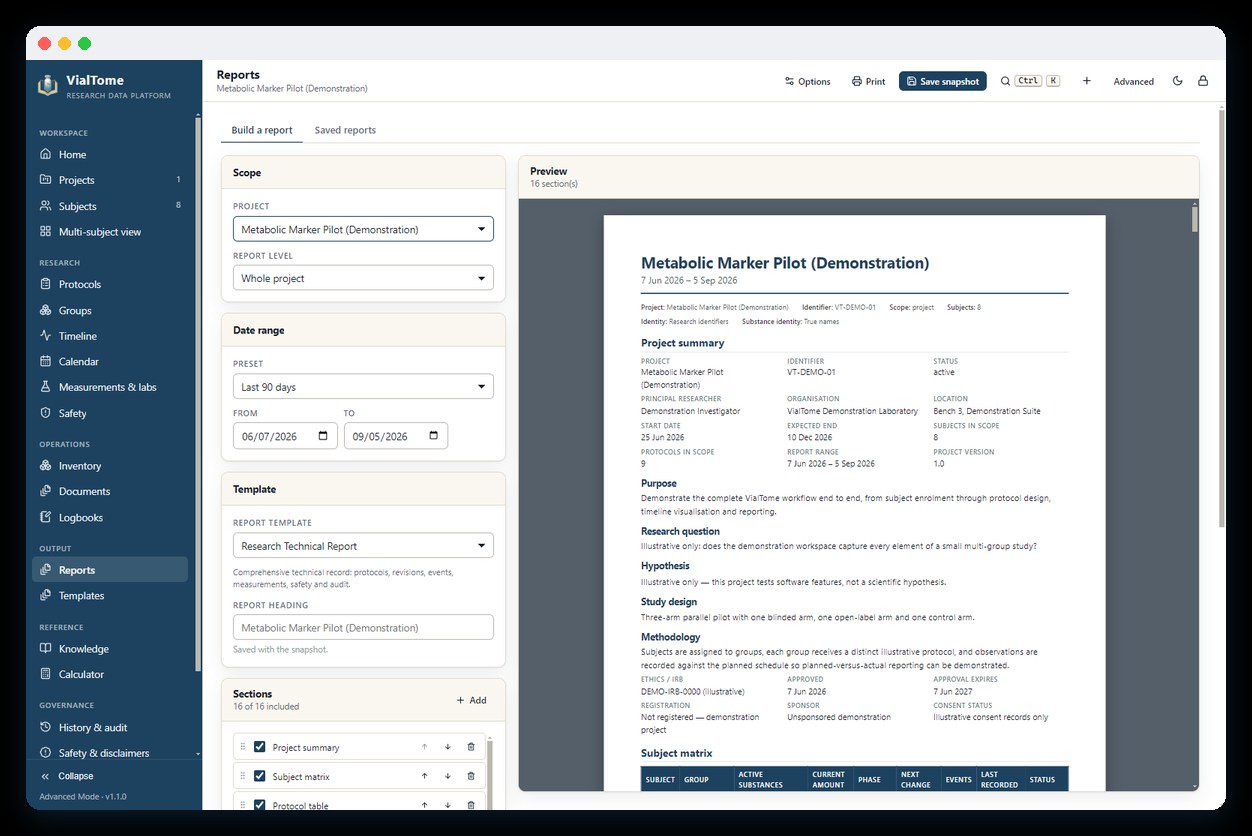The image size is (1252, 836).
Task: Open Measurements & labs
Action: [x=111, y=387]
